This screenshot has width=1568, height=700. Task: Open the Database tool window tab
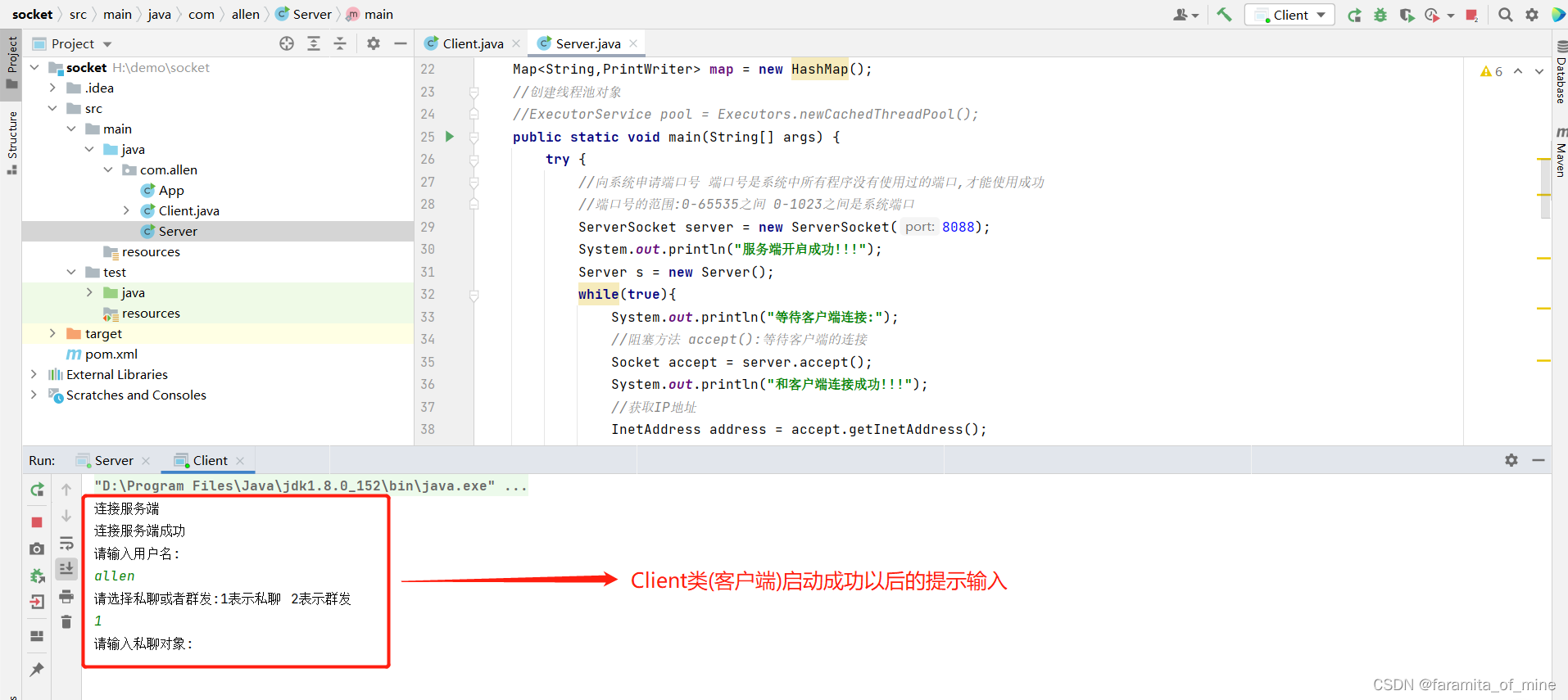tap(1560, 74)
